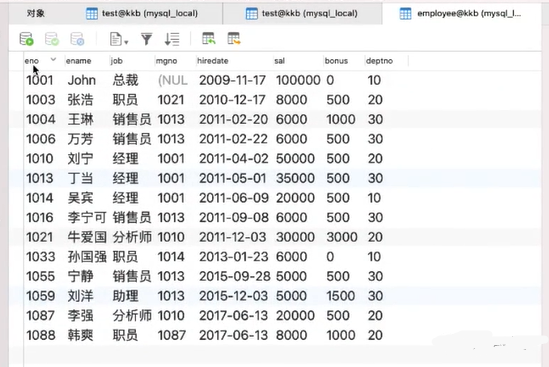
Task: Open the text/memo view dropdown icon
Action: coord(119,39)
